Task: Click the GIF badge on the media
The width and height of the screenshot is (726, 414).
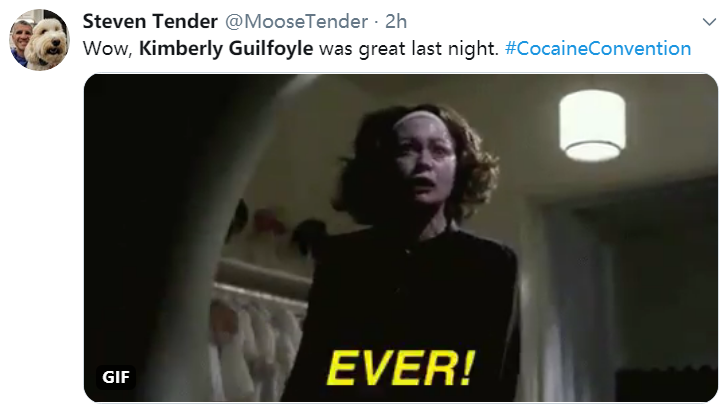Action: 116,377
